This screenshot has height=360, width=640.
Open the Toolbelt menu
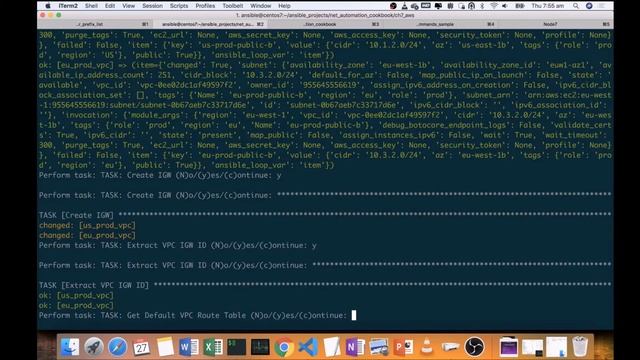click(x=233, y=6)
